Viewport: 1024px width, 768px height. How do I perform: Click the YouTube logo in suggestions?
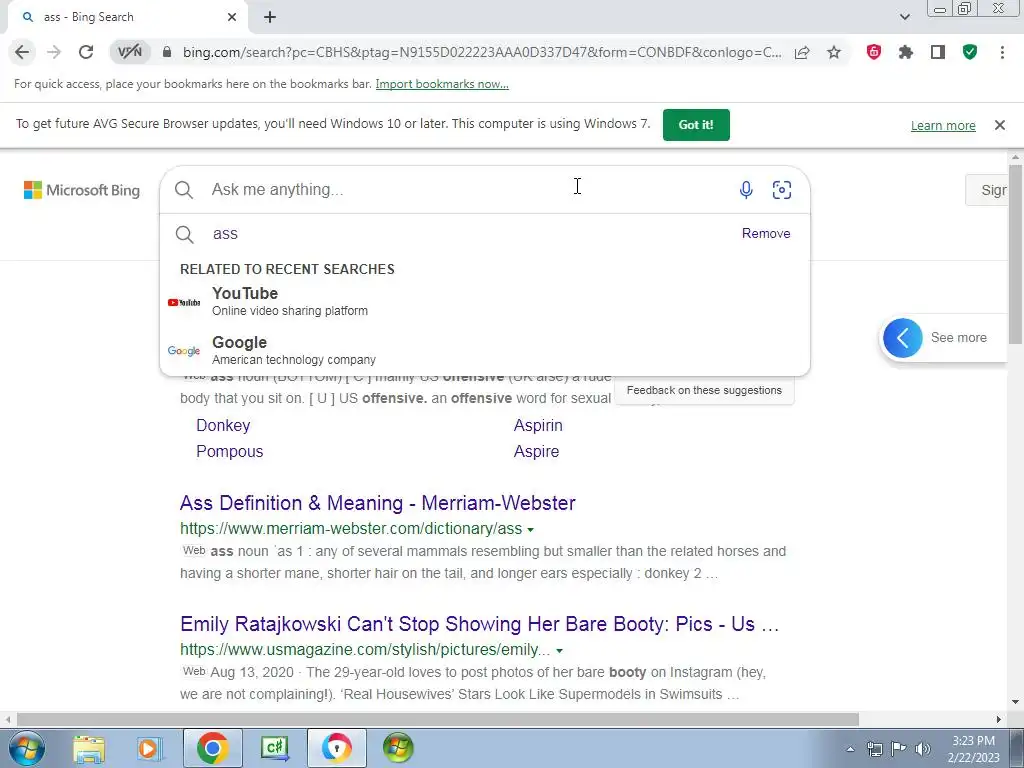pyautogui.click(x=184, y=302)
